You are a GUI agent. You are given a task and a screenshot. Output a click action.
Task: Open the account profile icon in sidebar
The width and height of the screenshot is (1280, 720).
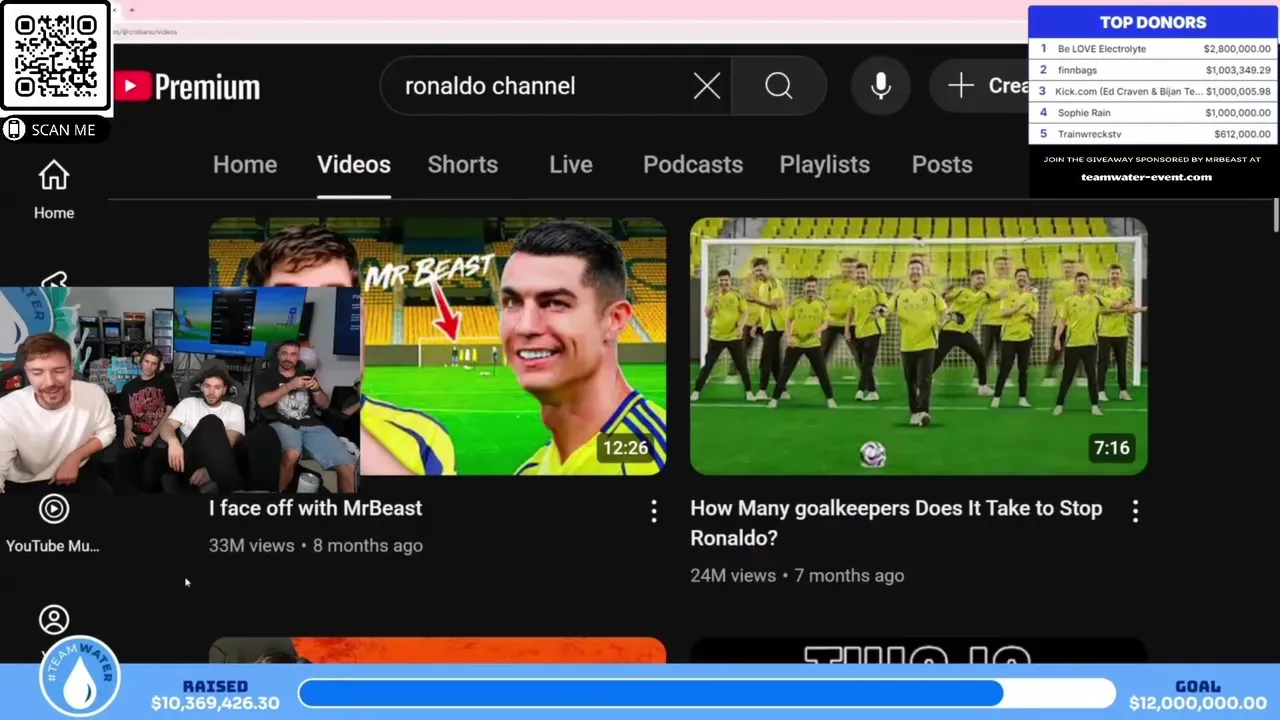click(x=54, y=620)
